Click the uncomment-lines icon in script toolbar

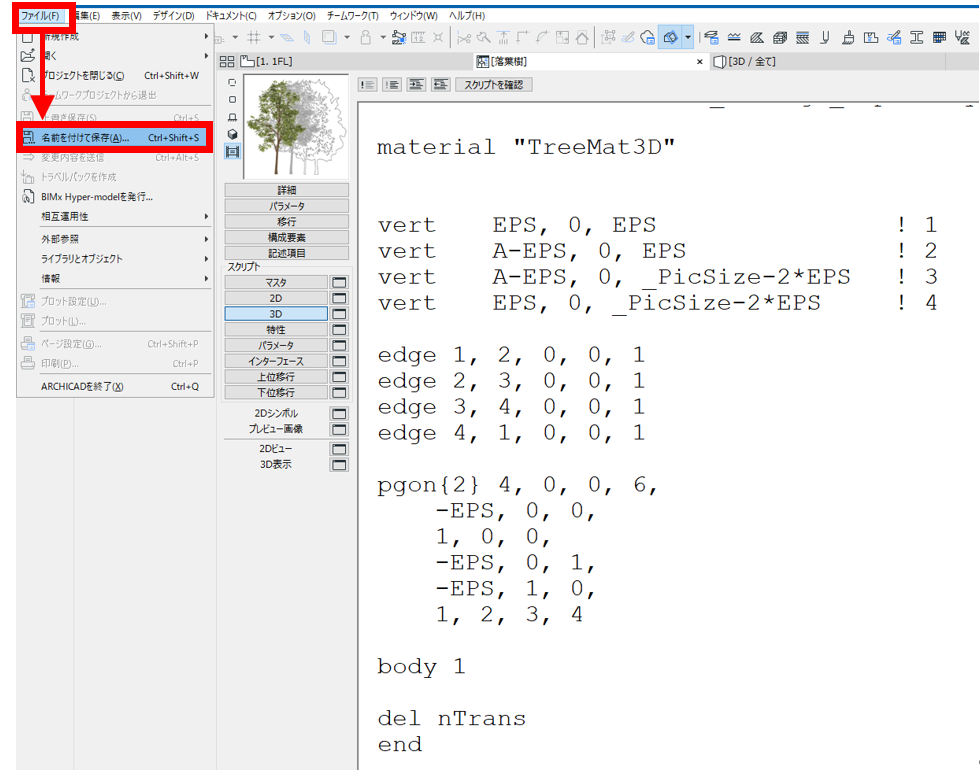point(392,84)
